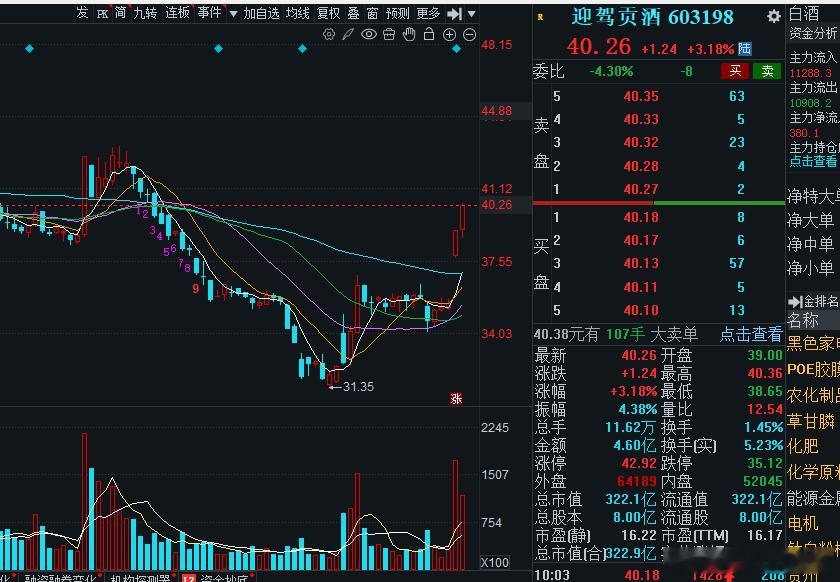The width and height of the screenshot is (840, 582).
Task: Select 黑色家电 in ranking list
Action: [x=813, y=343]
